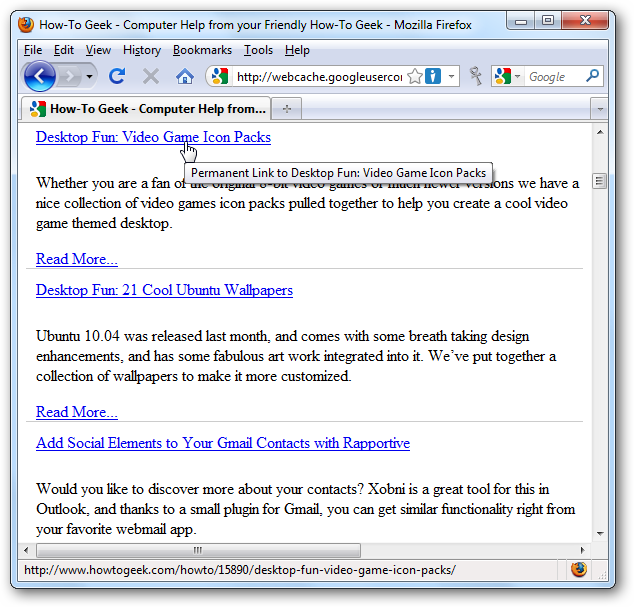
Task: Maximize the Firefox window
Action: pyautogui.click(x=548, y=20)
